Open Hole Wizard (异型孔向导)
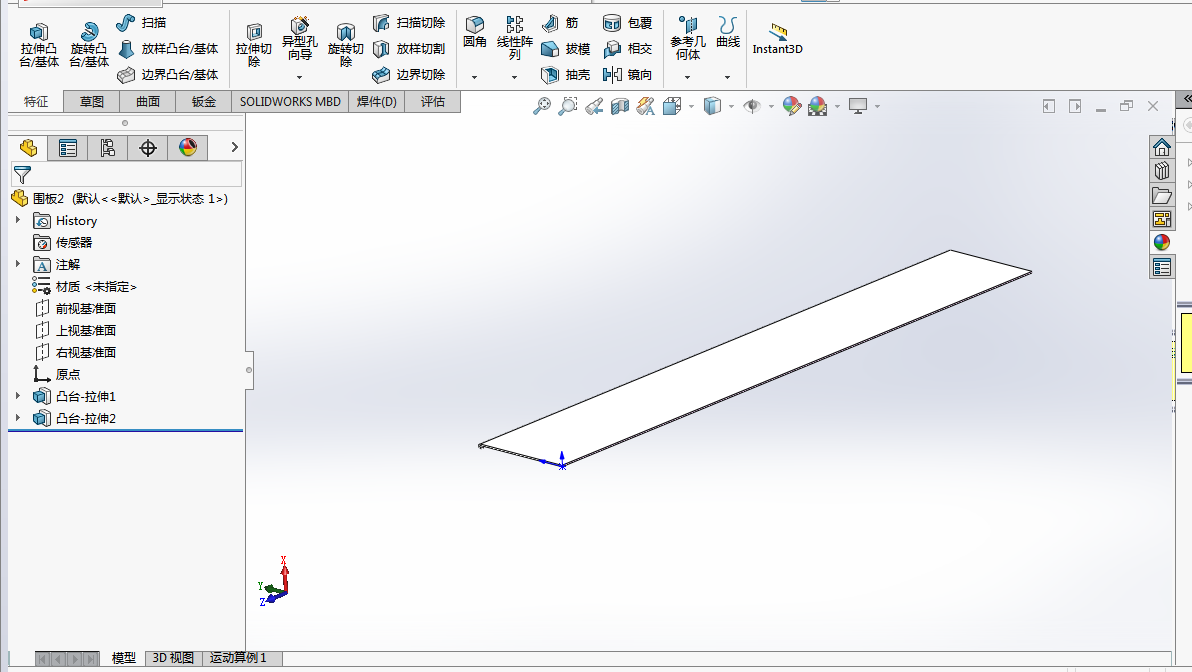 (300, 39)
